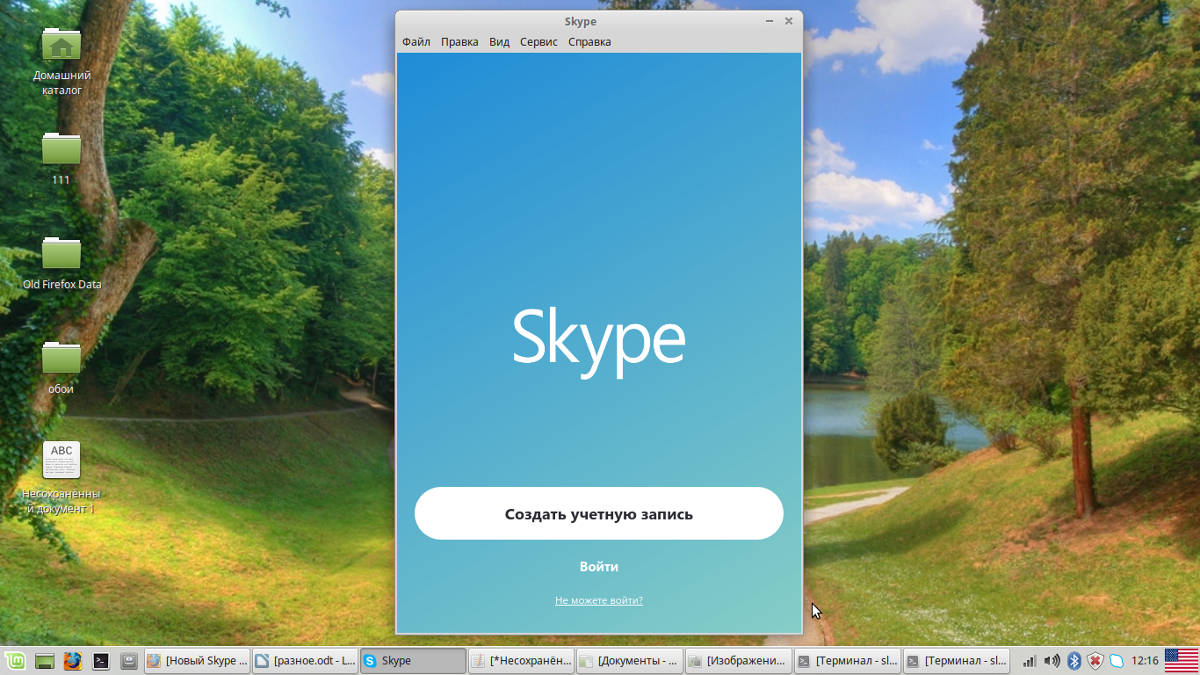The width and height of the screenshot is (1200, 675).
Task: Click the Войти sign-in button
Action: pyautogui.click(x=599, y=566)
